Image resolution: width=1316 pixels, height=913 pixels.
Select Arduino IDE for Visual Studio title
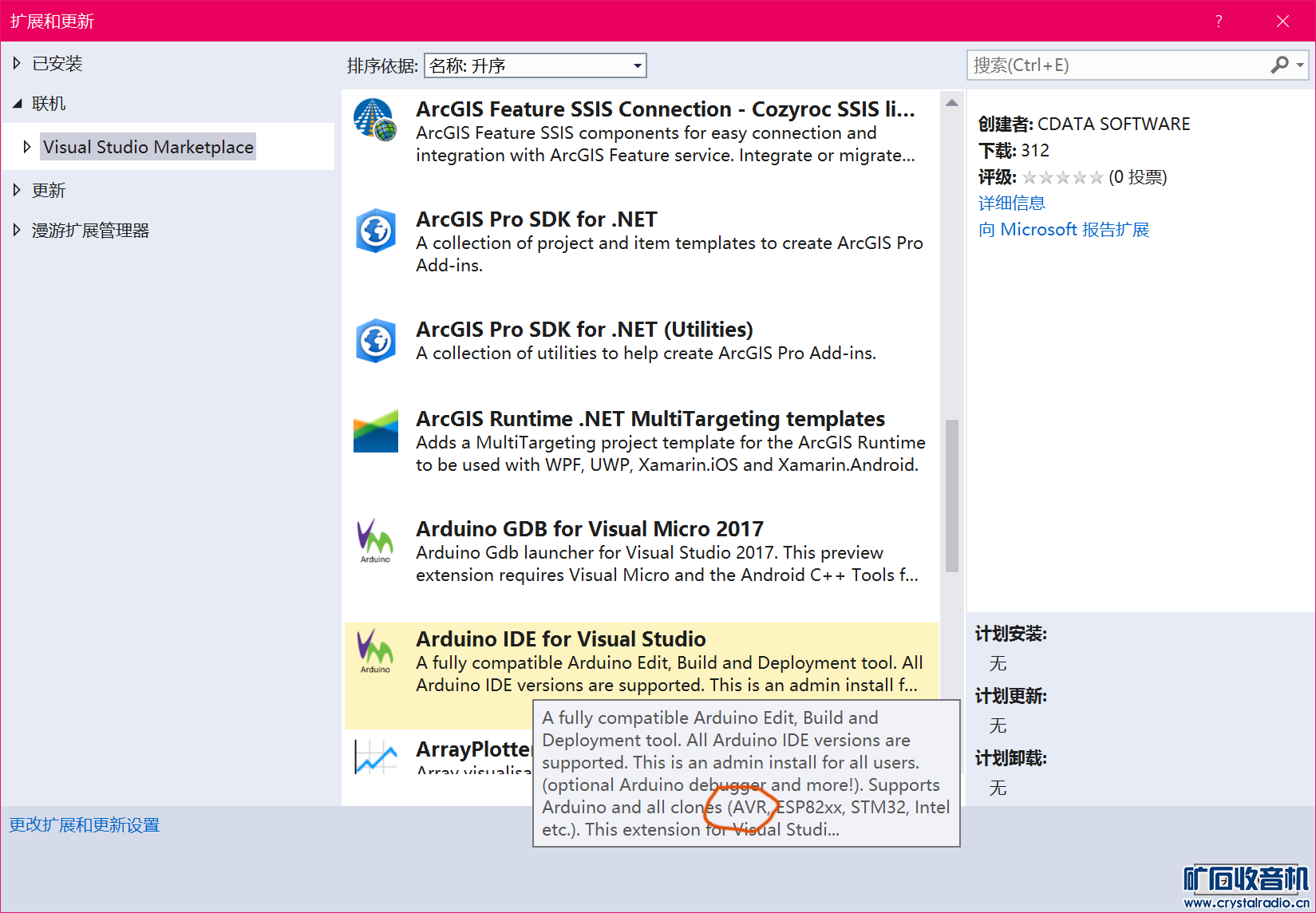click(x=561, y=639)
